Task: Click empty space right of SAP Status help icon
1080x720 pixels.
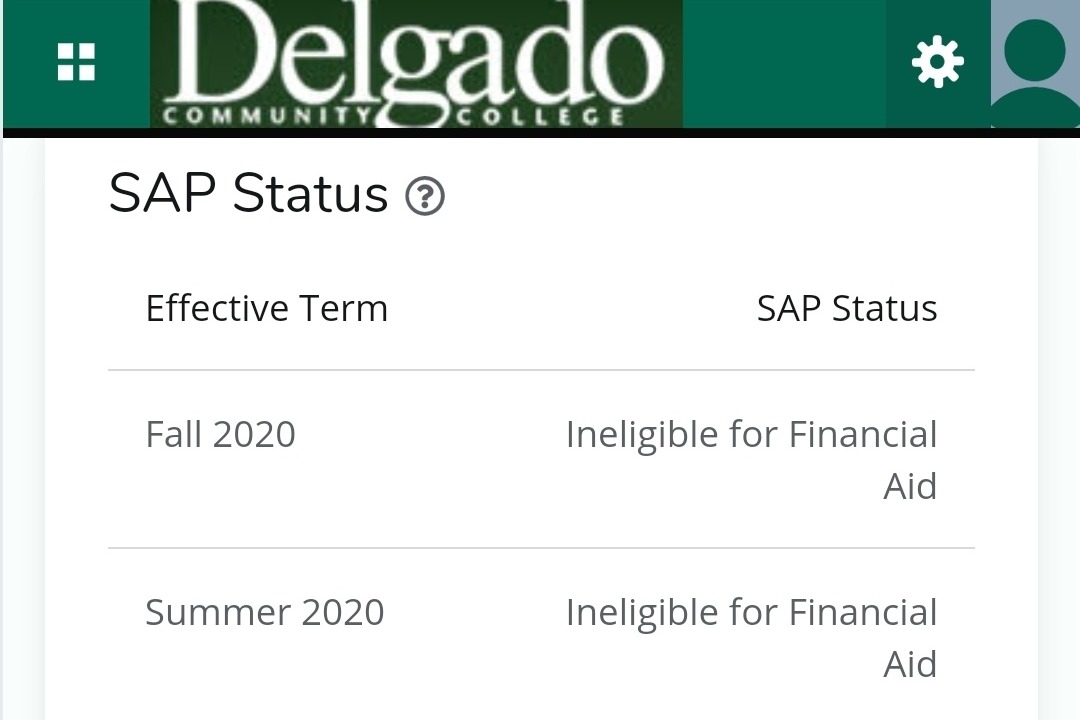Action: coord(700,195)
